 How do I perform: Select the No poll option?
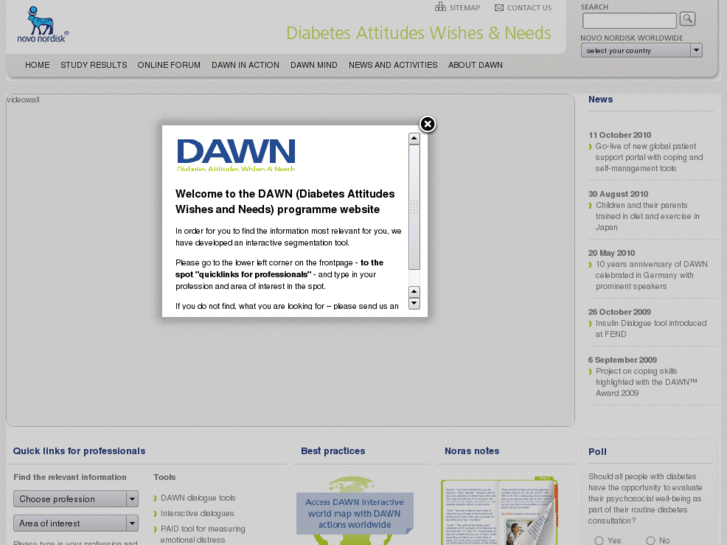650,540
